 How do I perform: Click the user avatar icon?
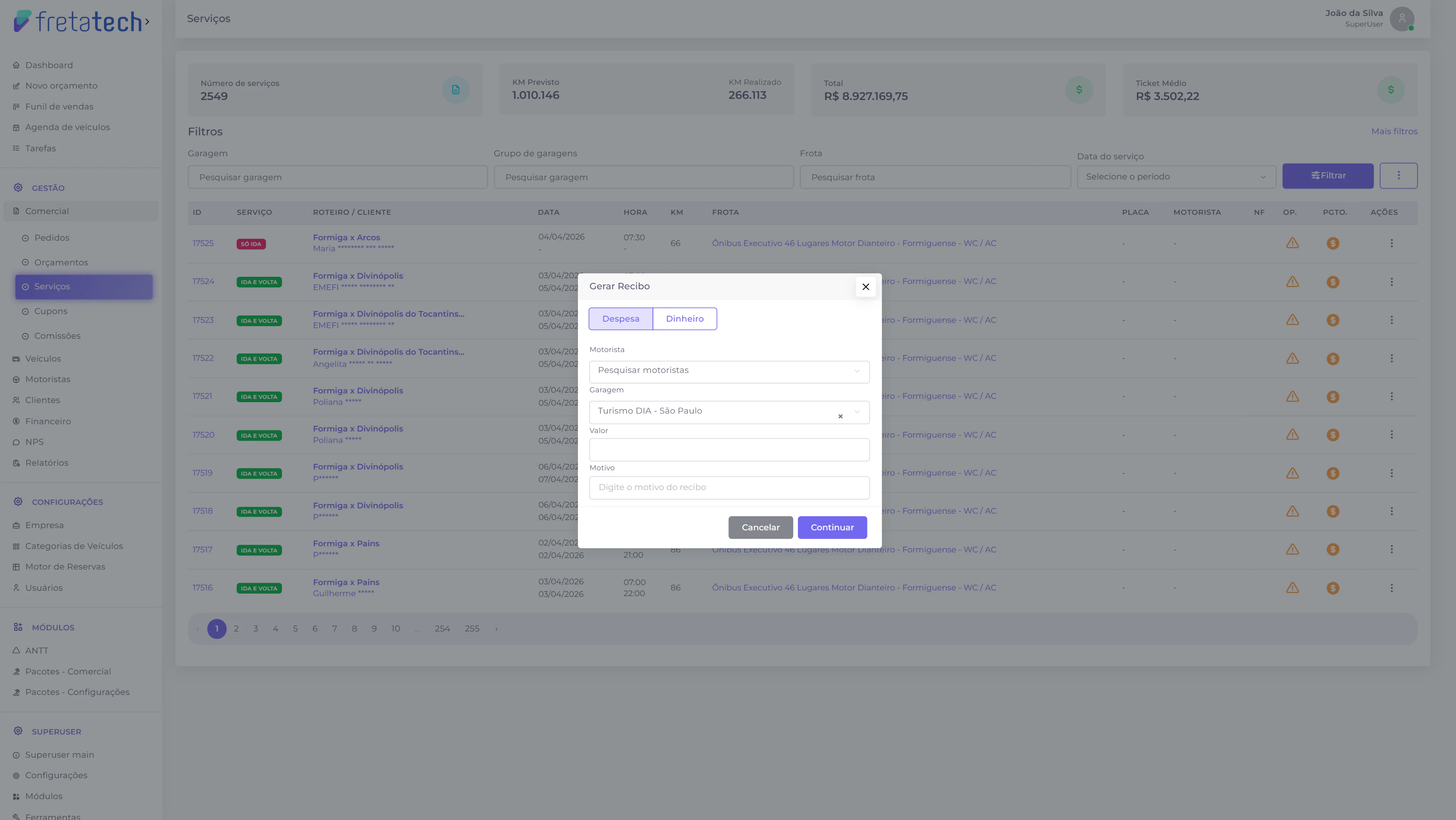1402,19
